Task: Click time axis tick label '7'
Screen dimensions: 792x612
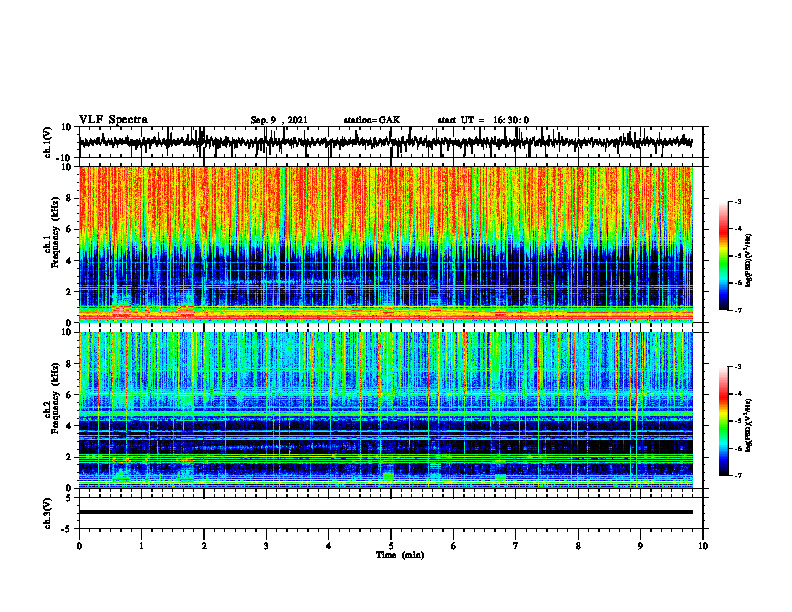Action: click(x=516, y=546)
